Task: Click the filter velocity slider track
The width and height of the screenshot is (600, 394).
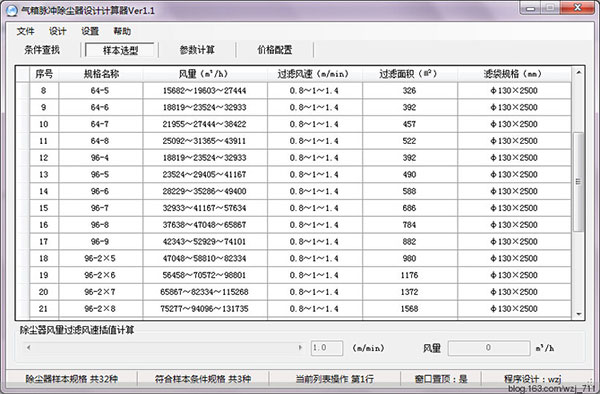Action: [x=165, y=348]
